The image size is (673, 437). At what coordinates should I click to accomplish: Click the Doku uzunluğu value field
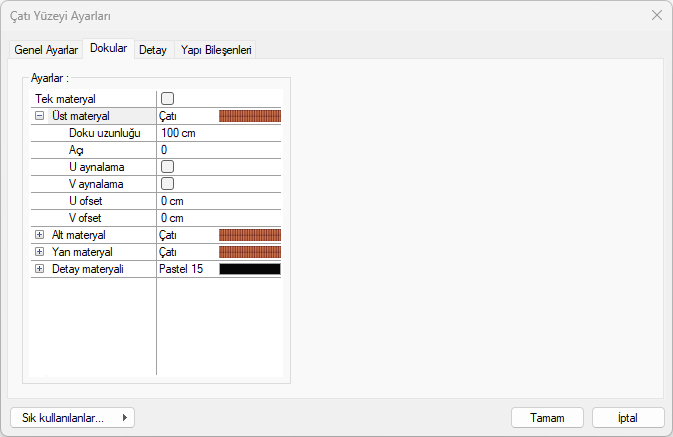[218, 133]
